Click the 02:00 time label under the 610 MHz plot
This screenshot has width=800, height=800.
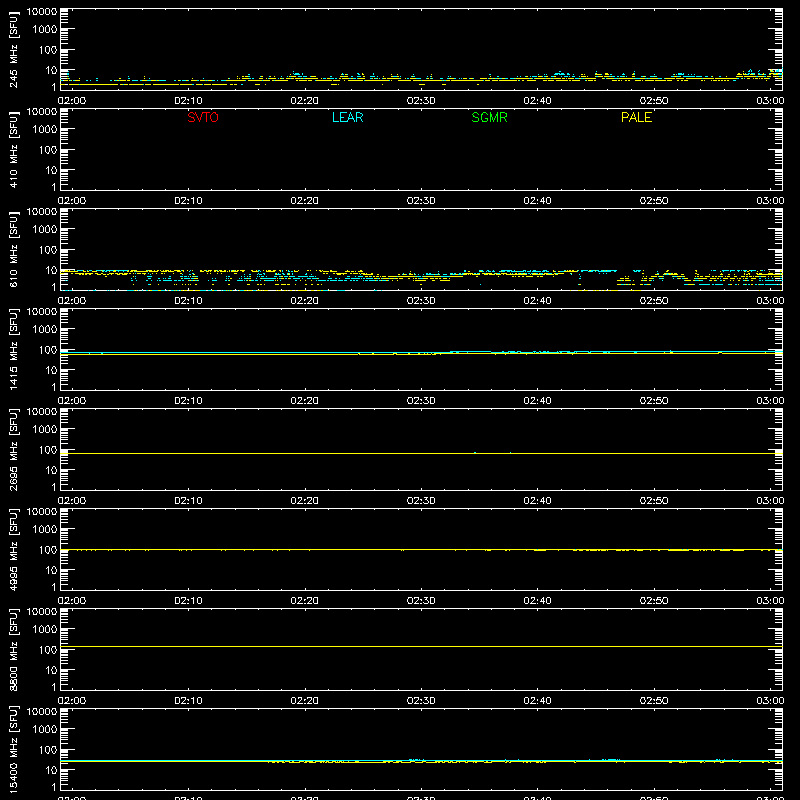point(72,301)
